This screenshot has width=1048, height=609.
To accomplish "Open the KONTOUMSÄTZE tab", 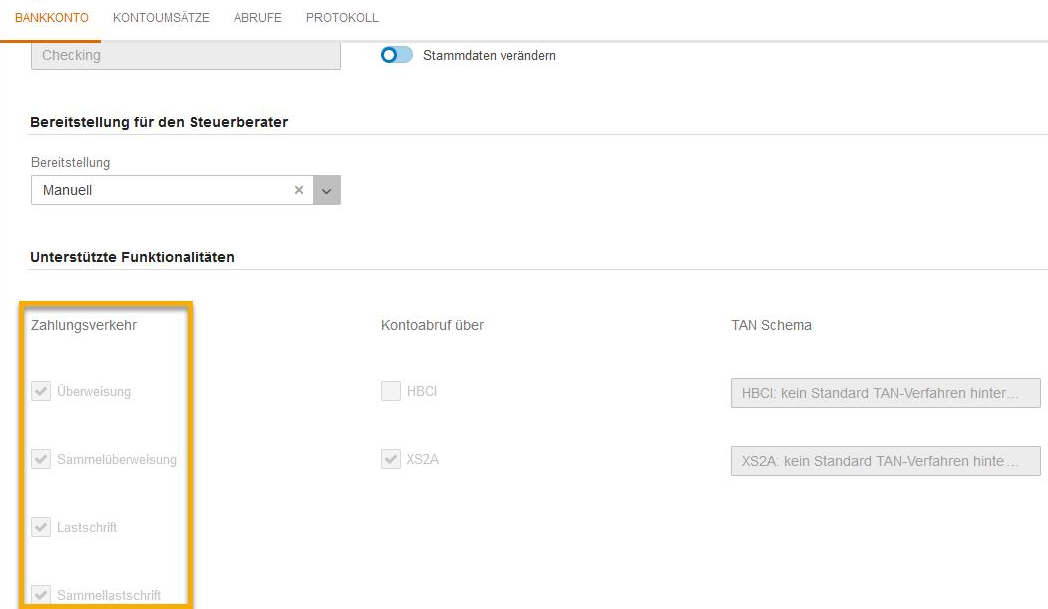I will [161, 18].
